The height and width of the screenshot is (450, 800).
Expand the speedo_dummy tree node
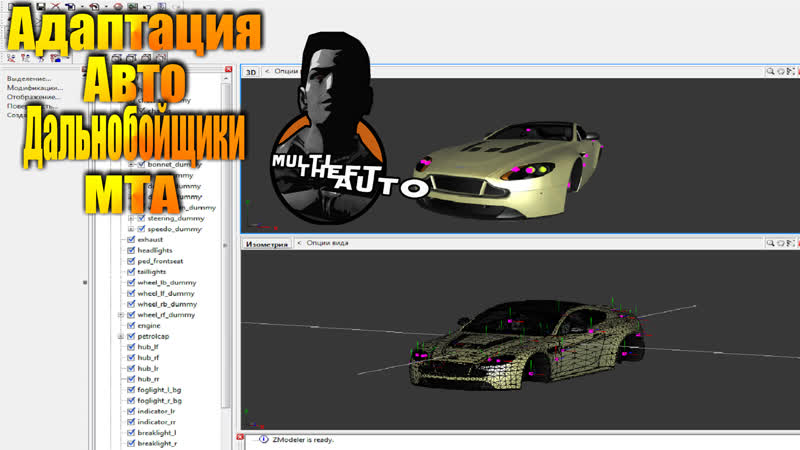tap(131, 229)
